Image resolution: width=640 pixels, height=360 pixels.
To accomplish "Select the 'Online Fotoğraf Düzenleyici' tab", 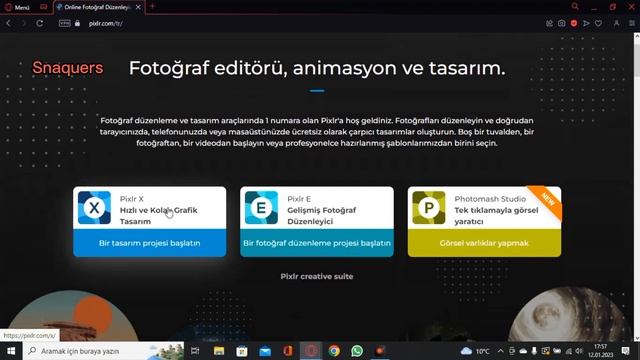I will click(97, 7).
